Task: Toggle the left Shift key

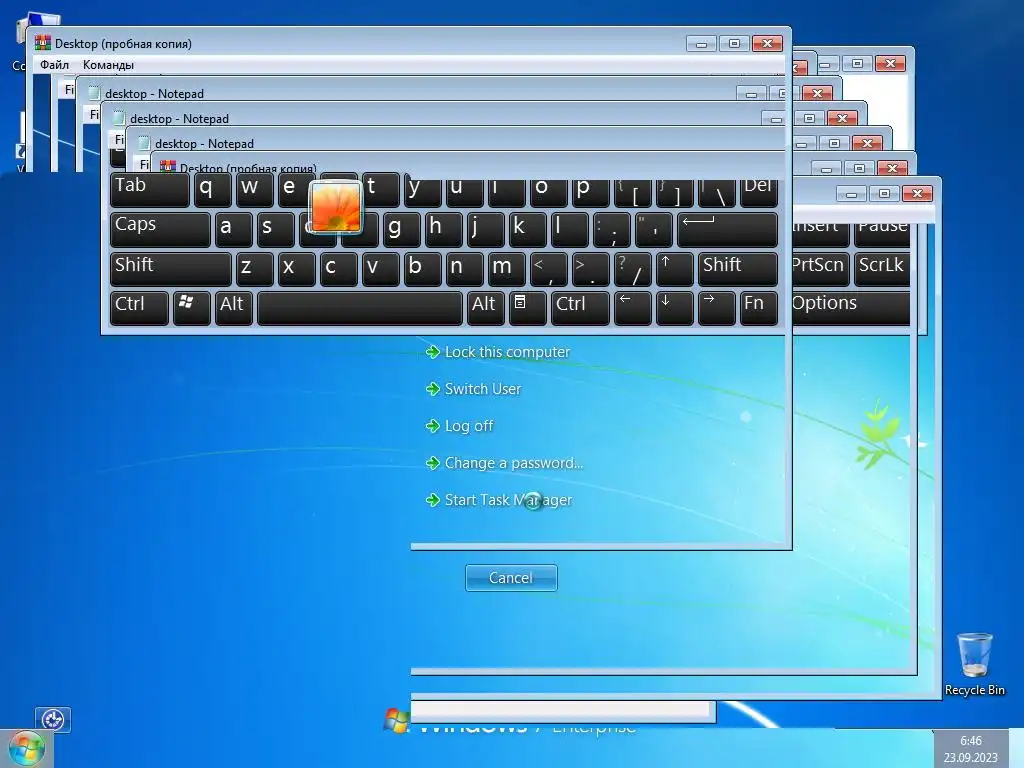Action: pyautogui.click(x=170, y=269)
